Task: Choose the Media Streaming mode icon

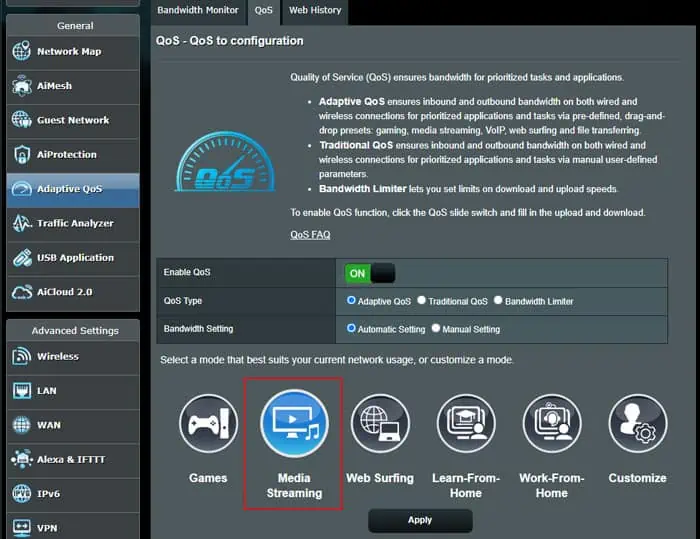Action: click(294, 423)
